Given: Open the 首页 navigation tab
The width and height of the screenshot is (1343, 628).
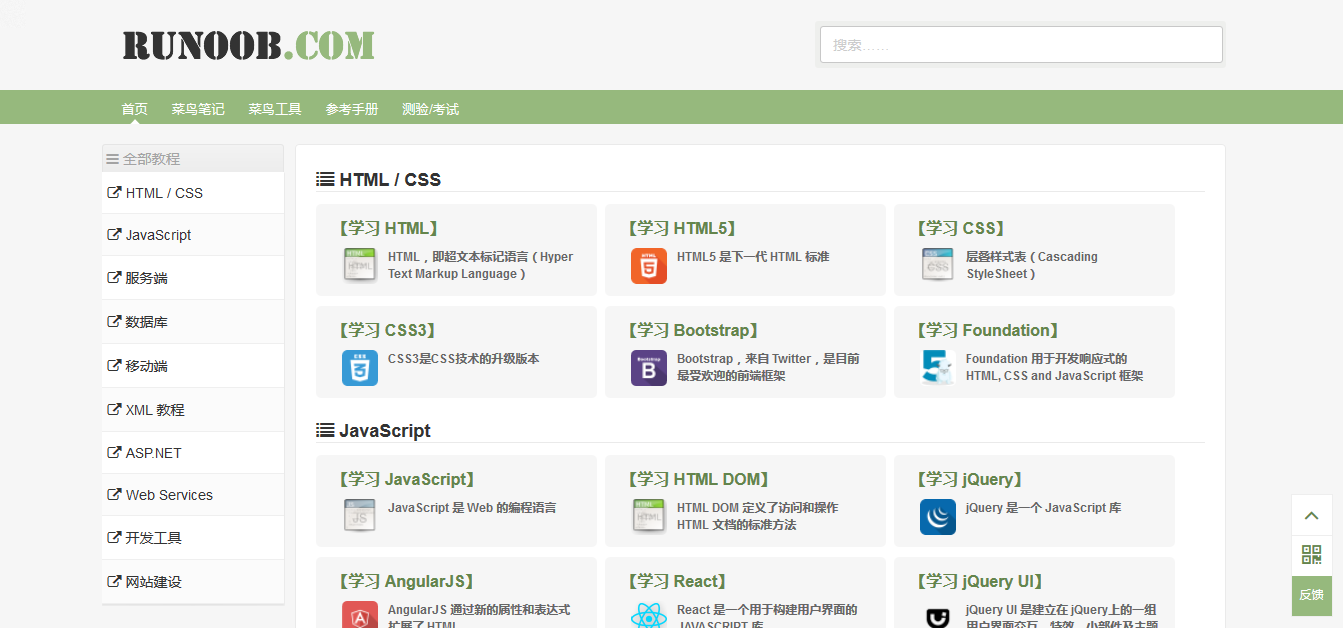Looking at the screenshot, I should click(x=135, y=109).
